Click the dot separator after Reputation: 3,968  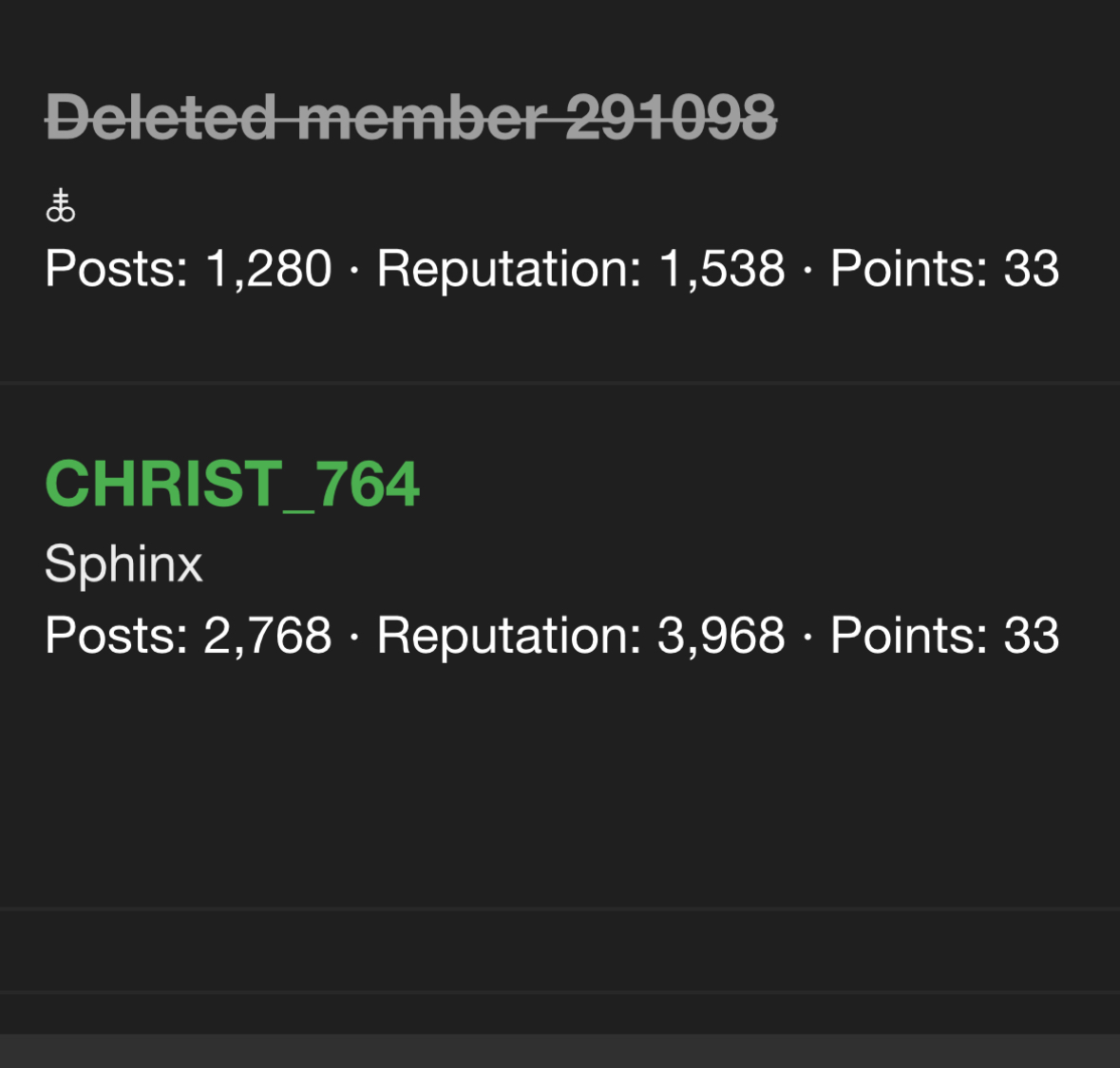coord(807,638)
